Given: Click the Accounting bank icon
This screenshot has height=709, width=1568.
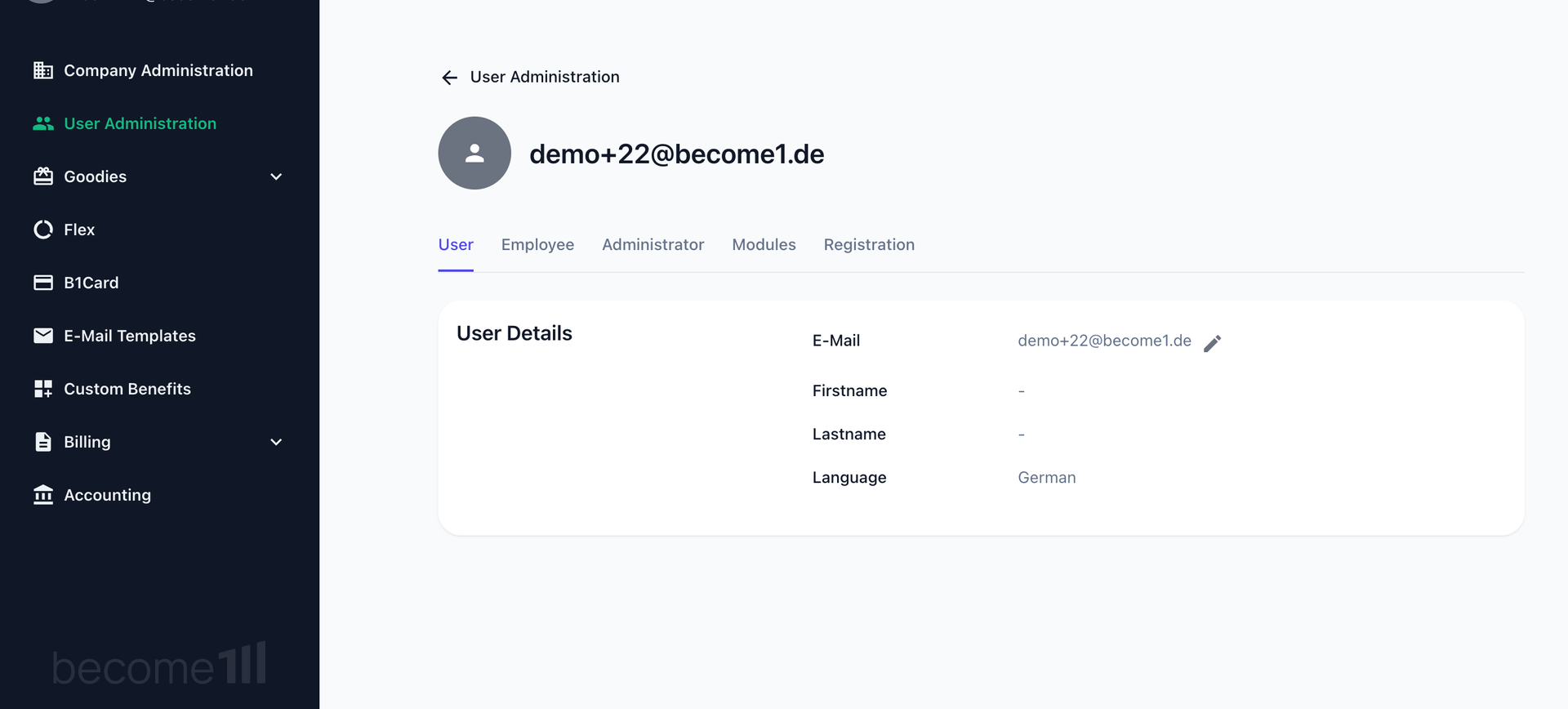Looking at the screenshot, I should pyautogui.click(x=43, y=495).
